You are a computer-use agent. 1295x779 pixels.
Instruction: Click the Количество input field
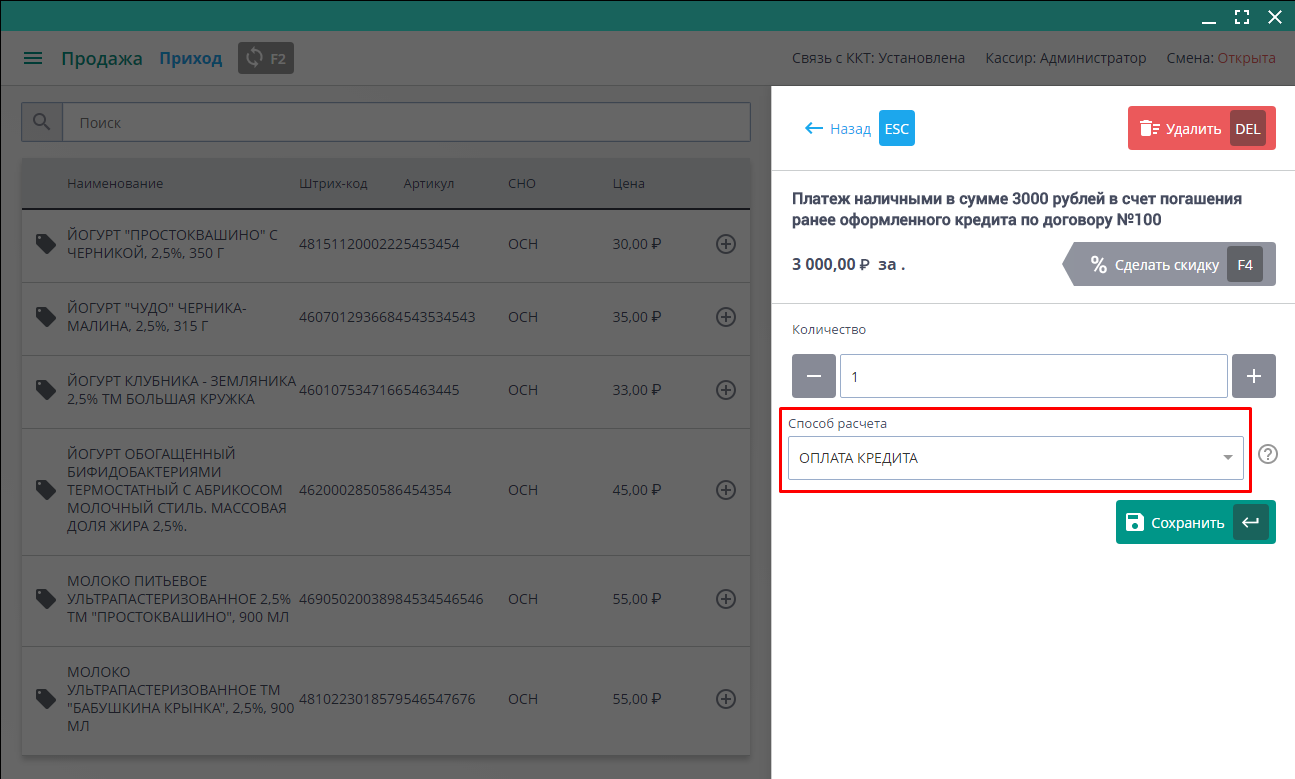point(1034,376)
